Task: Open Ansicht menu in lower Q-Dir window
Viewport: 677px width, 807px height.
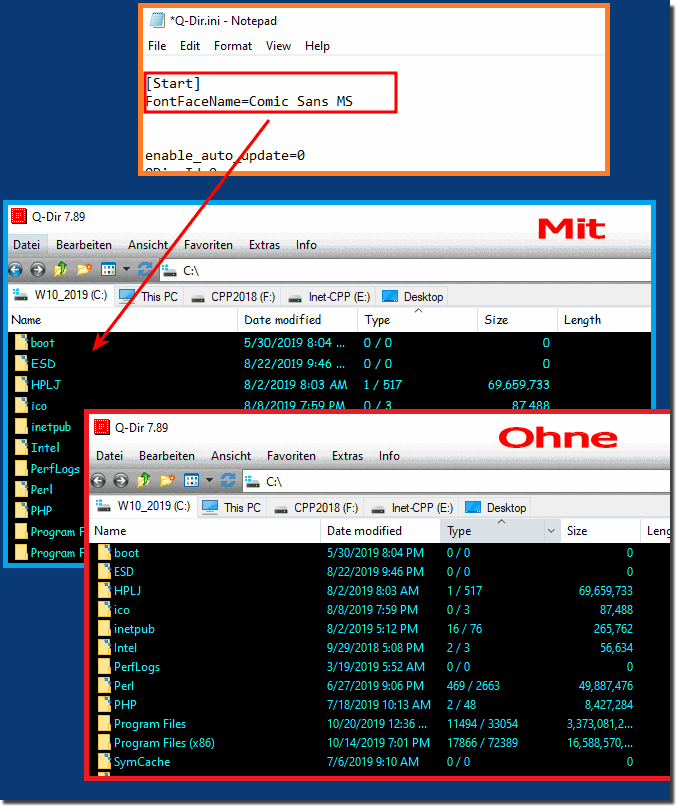Action: click(231, 456)
